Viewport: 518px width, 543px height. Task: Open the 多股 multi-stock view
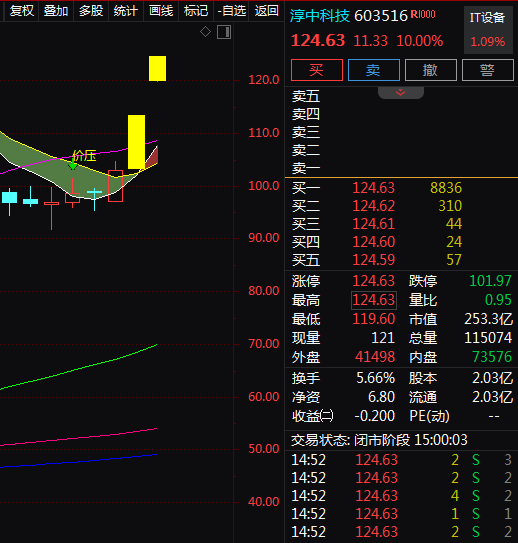point(91,11)
